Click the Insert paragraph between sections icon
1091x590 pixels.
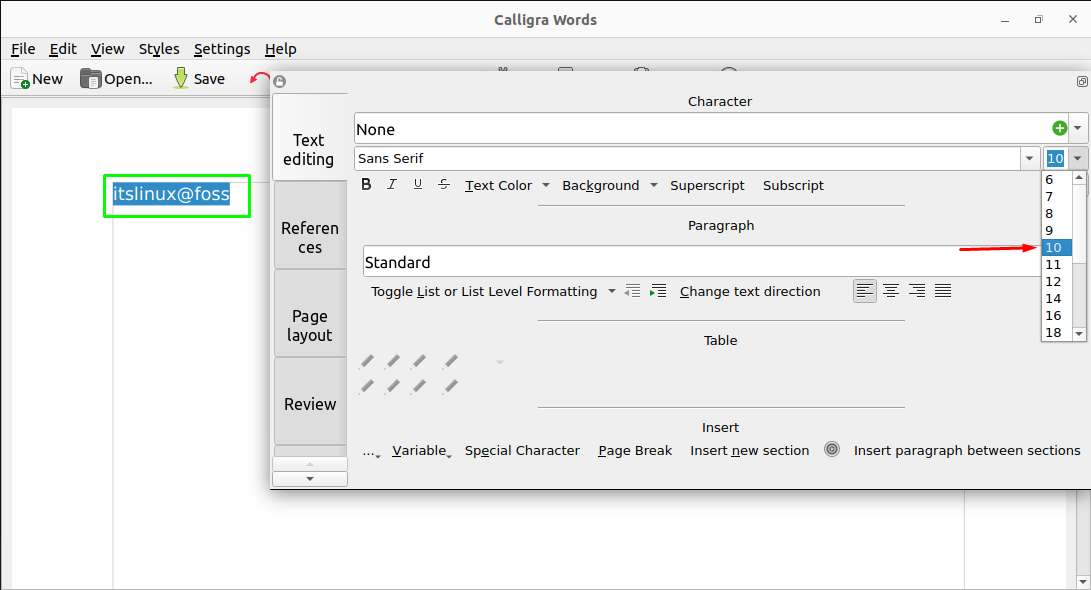[832, 449]
